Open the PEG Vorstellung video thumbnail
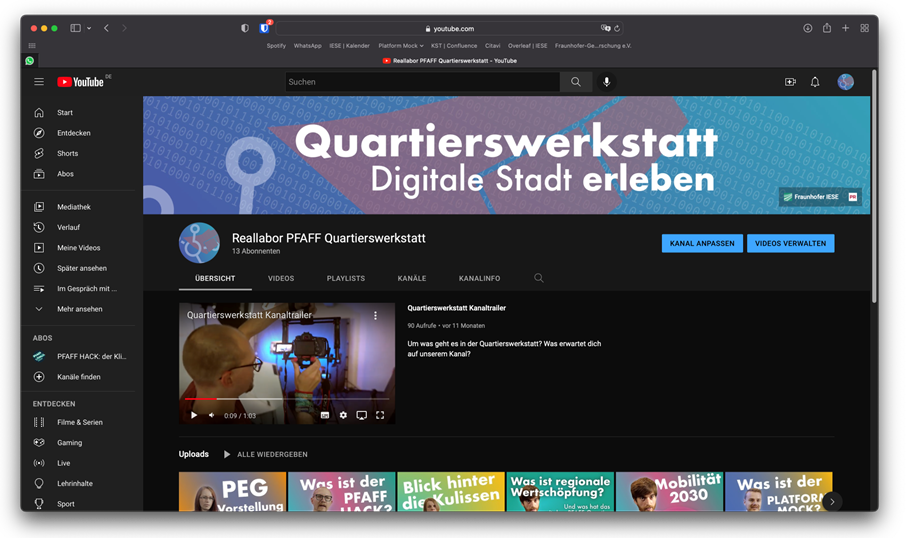This screenshot has height=538, width=907. [233, 492]
